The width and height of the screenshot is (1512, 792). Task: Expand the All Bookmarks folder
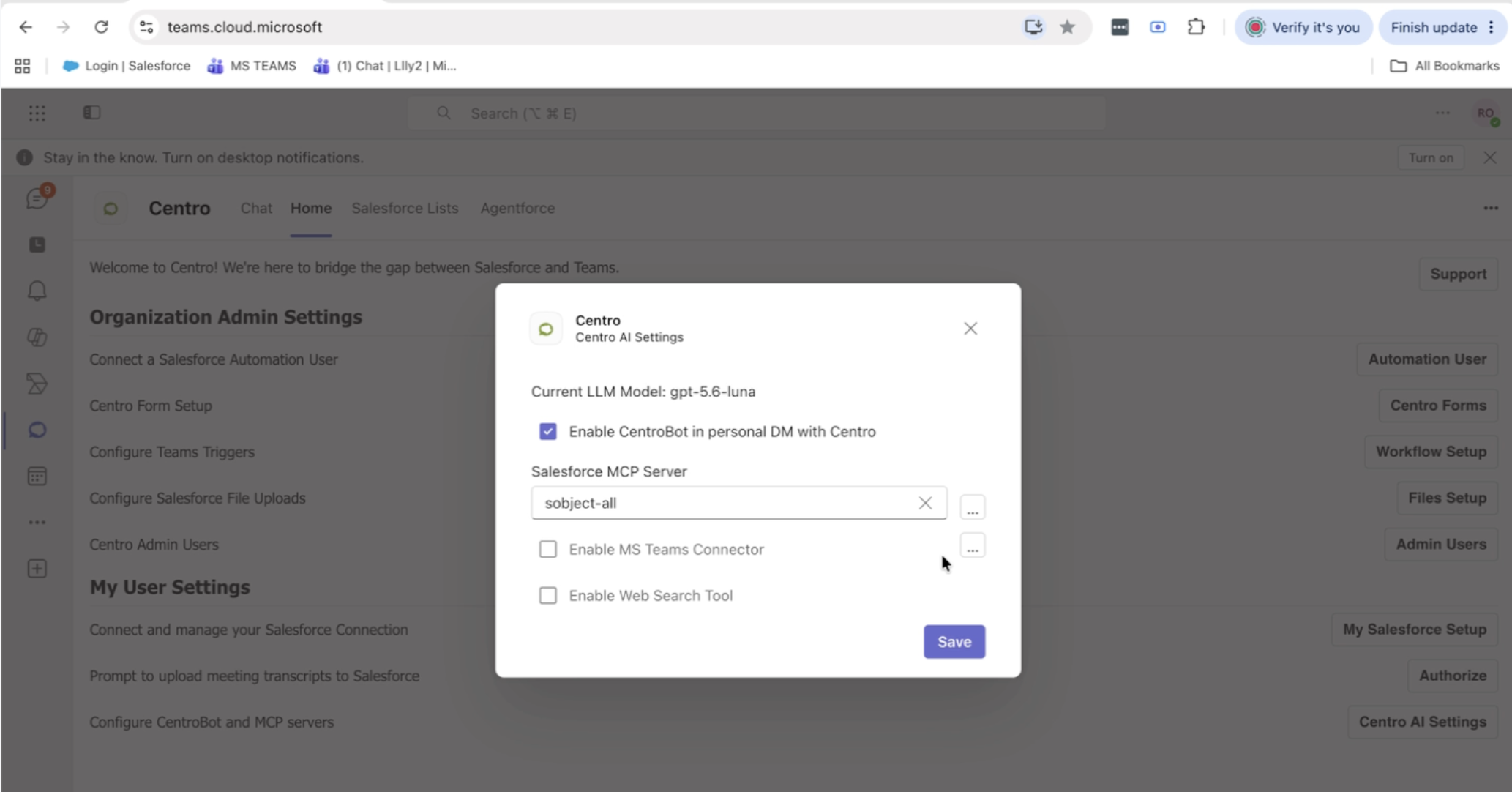1444,66
